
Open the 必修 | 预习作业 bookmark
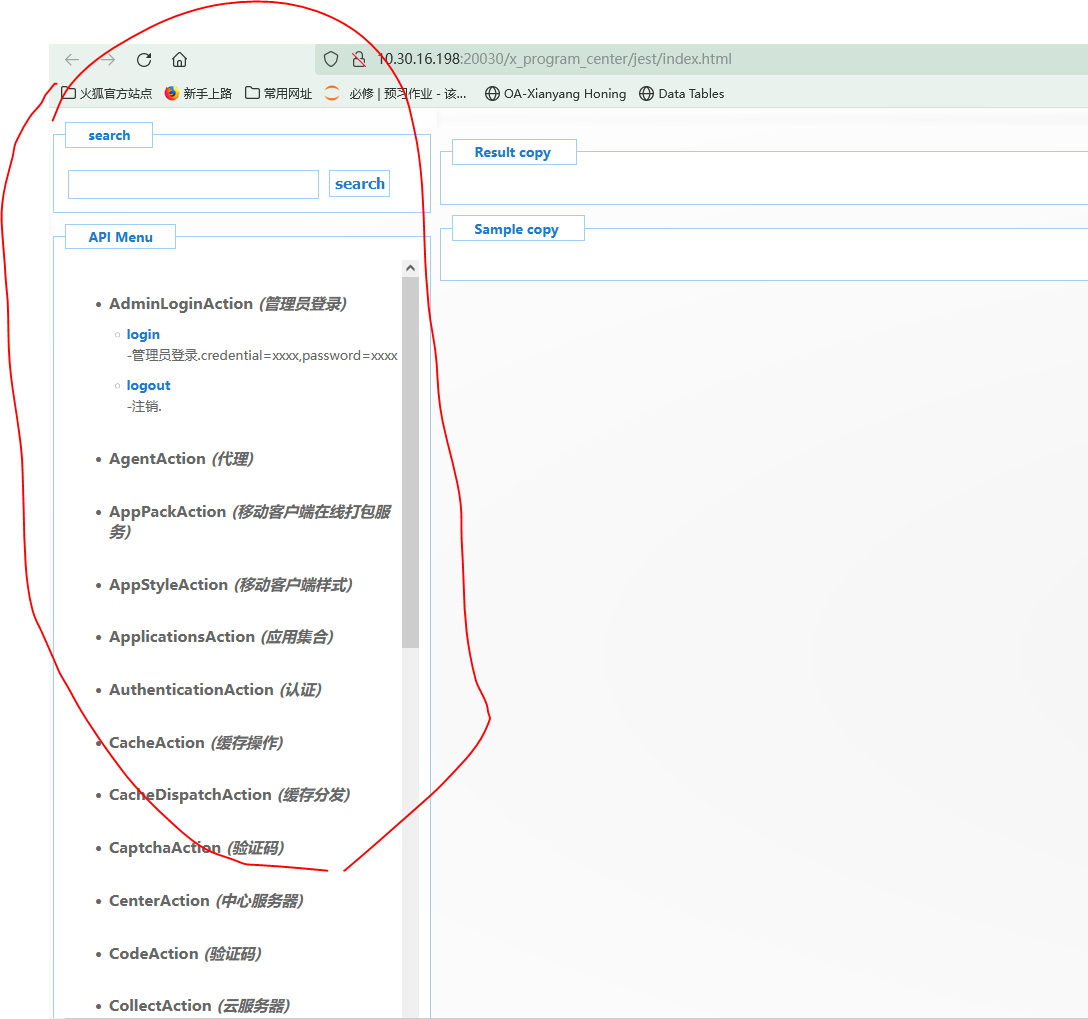[396, 94]
